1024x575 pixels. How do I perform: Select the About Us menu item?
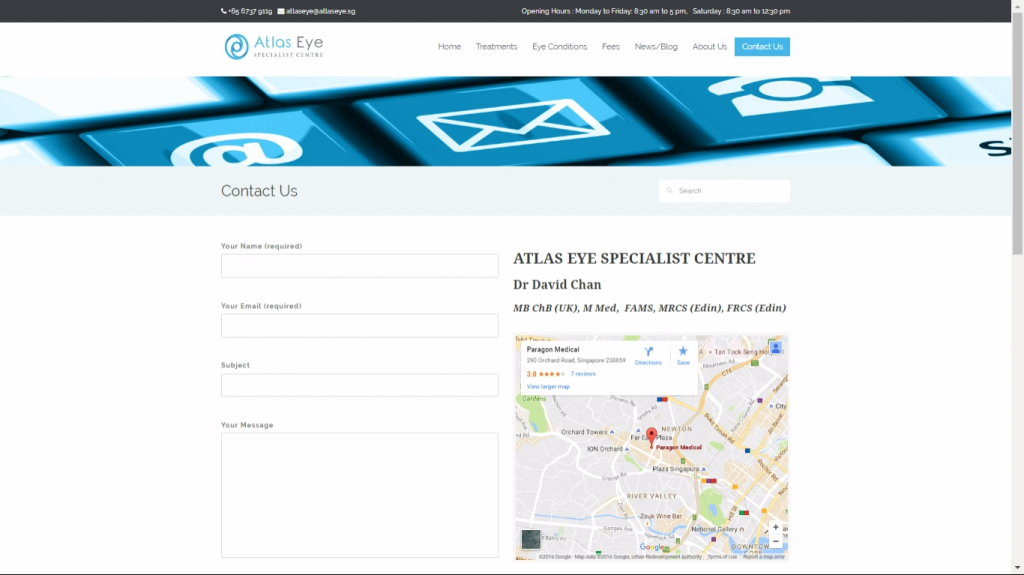(709, 47)
